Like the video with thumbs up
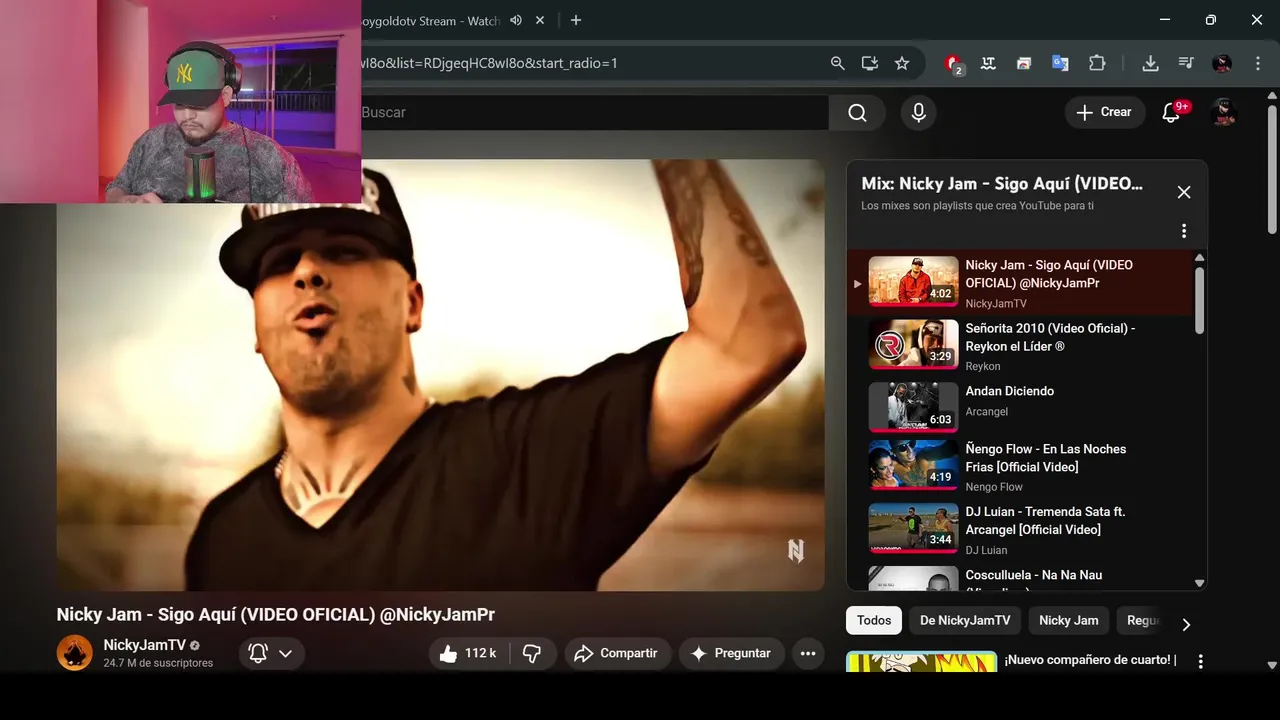Image resolution: width=1280 pixels, height=720 pixels. click(x=468, y=653)
